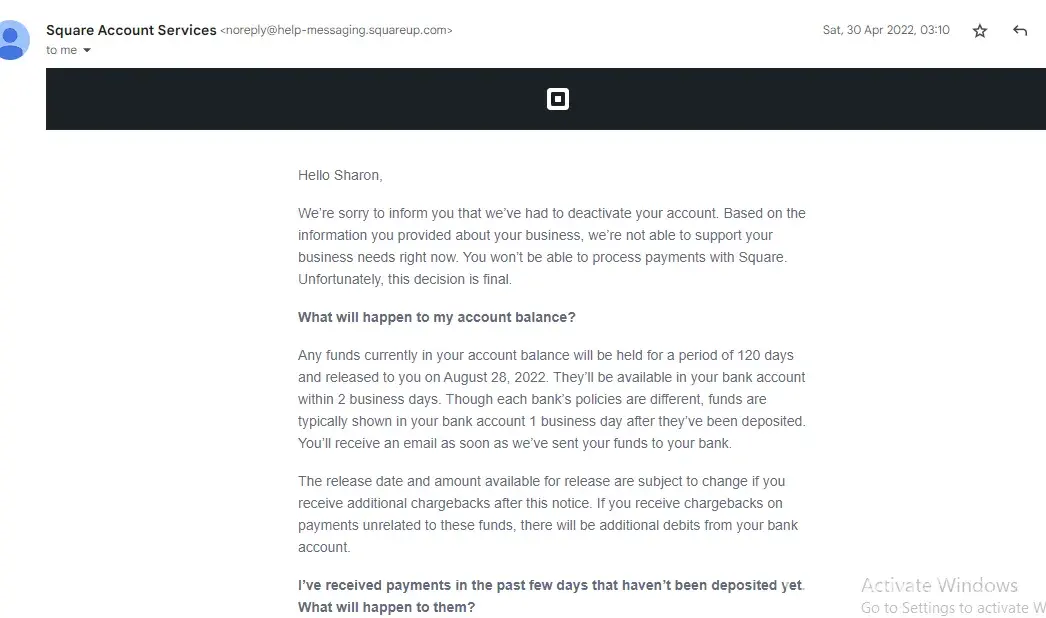1046x618 pixels.
Task: Click paragraph starting "We're sorry to inform you"
Action: pos(551,246)
